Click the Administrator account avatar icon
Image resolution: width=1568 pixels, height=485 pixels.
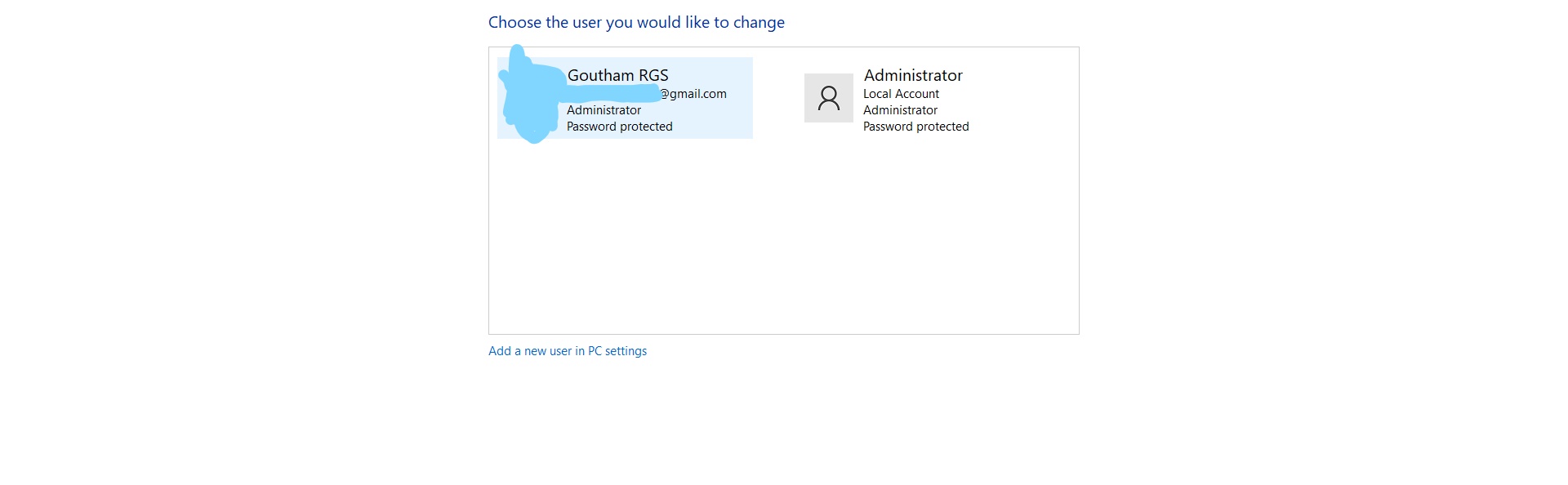(828, 98)
